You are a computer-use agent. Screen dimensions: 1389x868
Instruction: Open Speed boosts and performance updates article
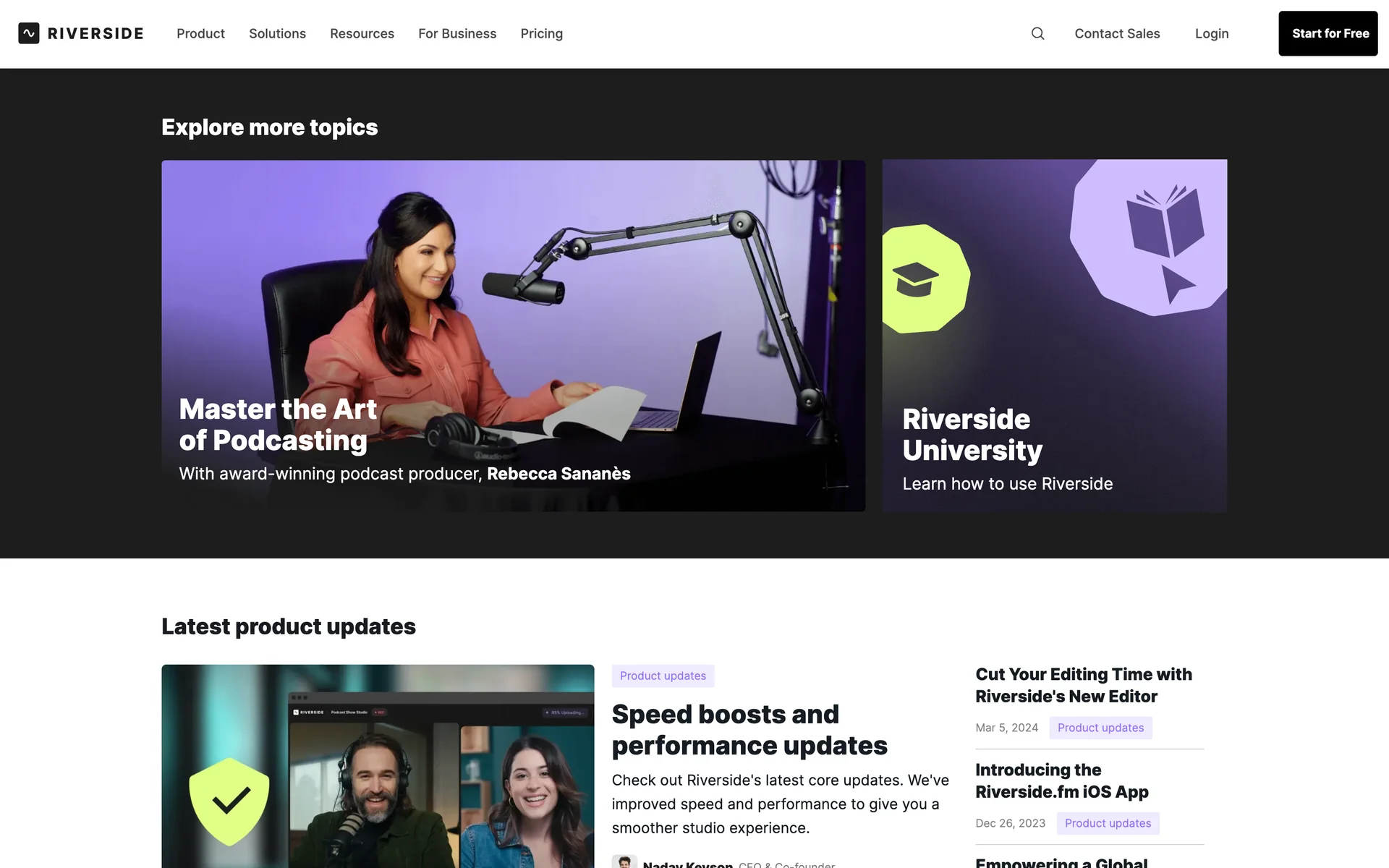[x=749, y=729]
